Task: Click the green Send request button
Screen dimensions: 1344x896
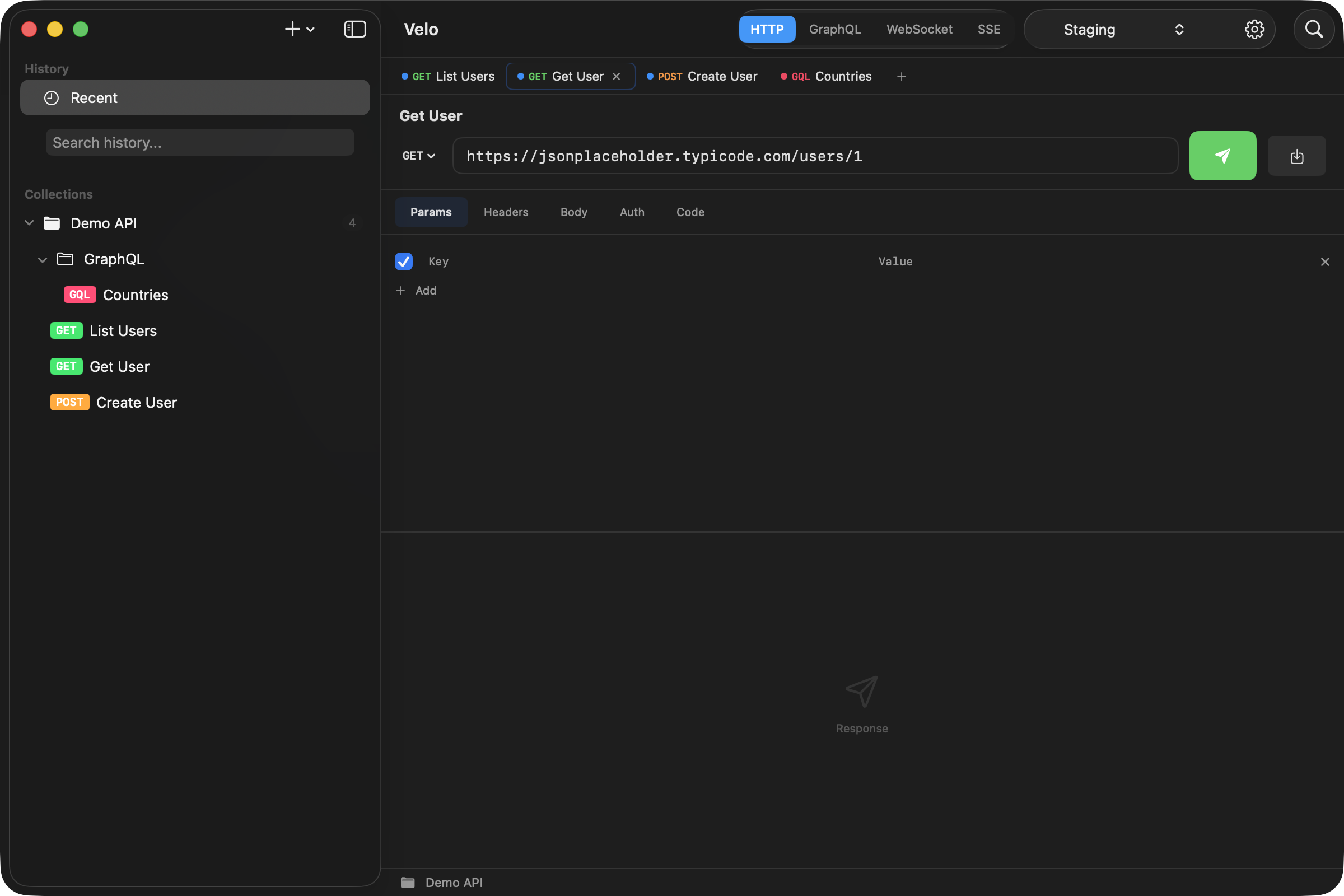Action: [x=1222, y=156]
